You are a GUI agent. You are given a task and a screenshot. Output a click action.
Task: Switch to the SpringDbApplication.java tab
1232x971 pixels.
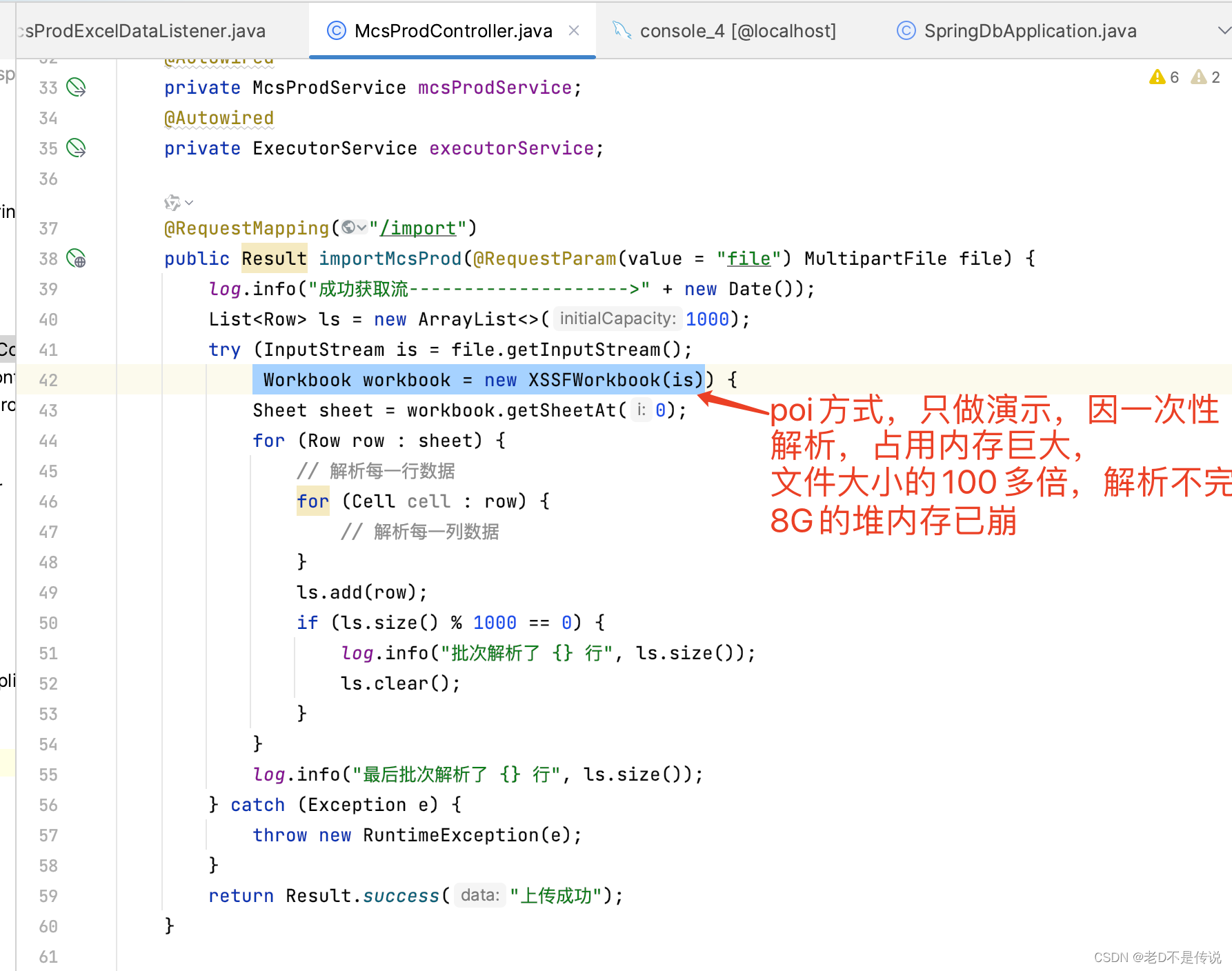pyautogui.click(x=1017, y=31)
